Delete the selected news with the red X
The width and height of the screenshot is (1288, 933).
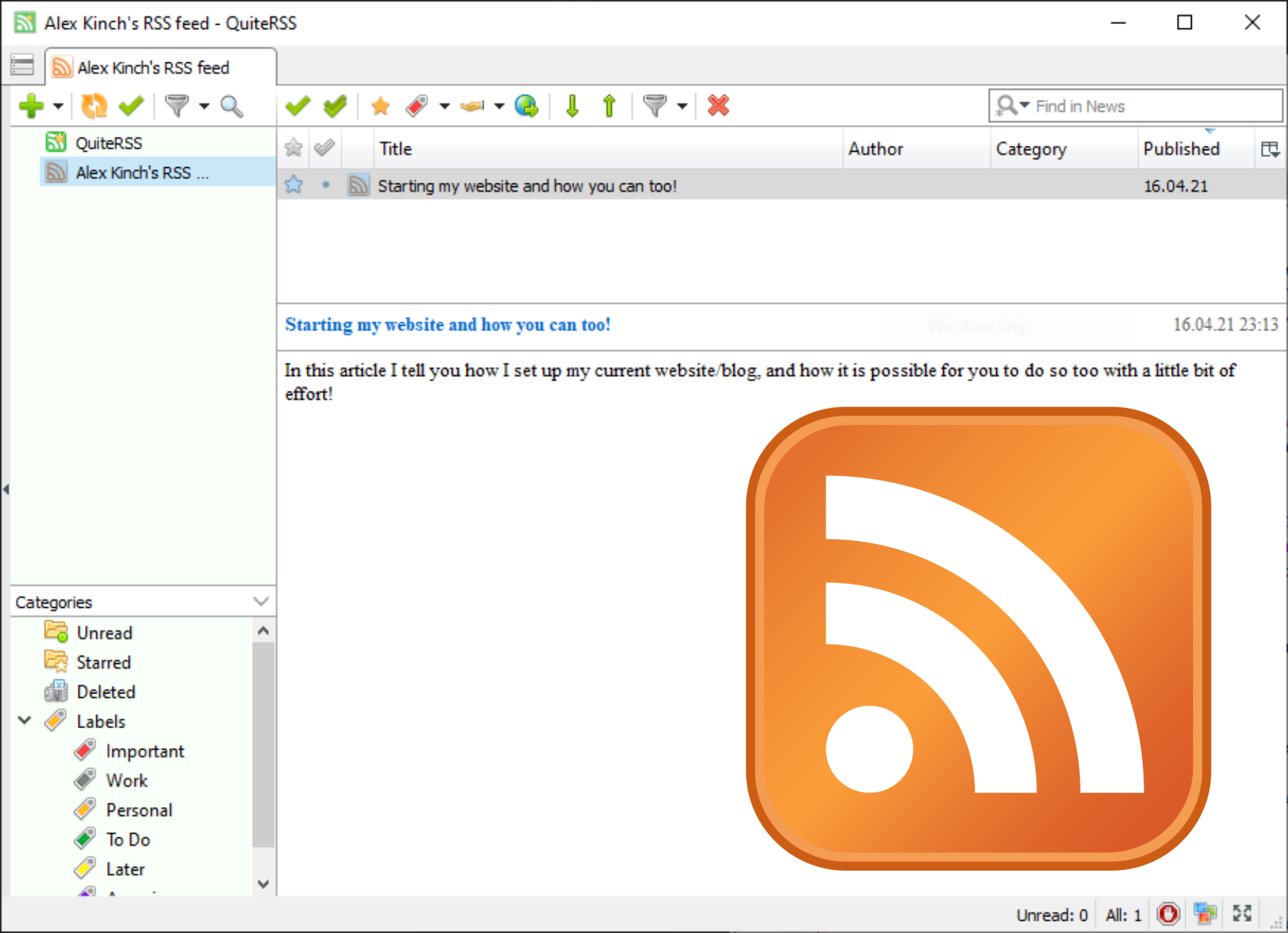tap(717, 105)
